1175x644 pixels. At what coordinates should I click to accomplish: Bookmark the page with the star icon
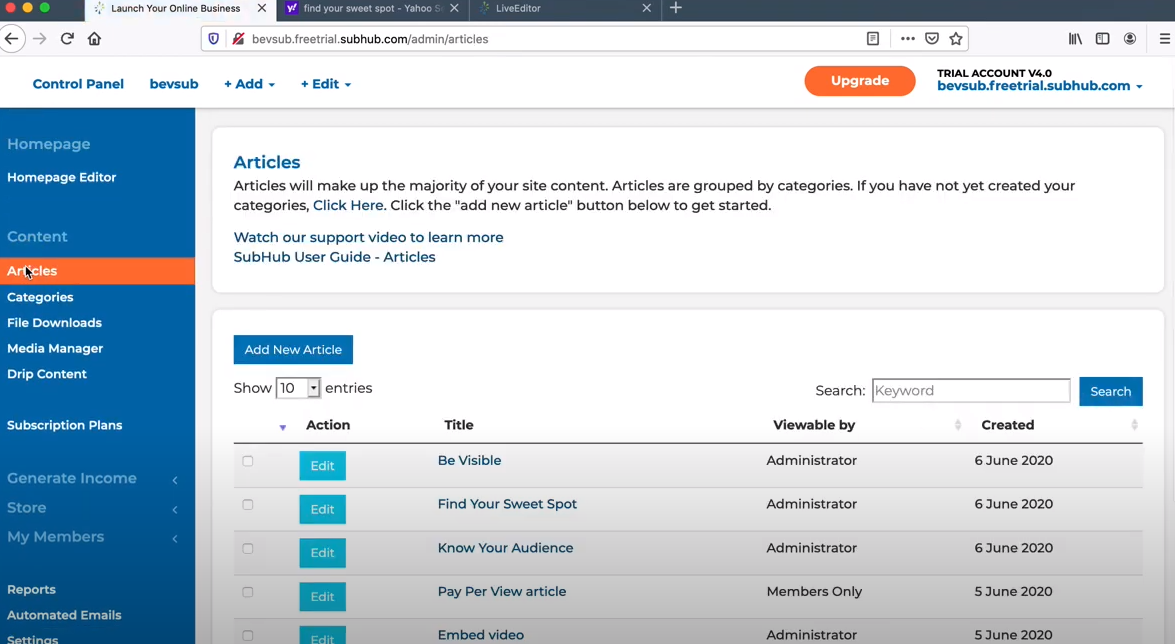click(x=955, y=38)
